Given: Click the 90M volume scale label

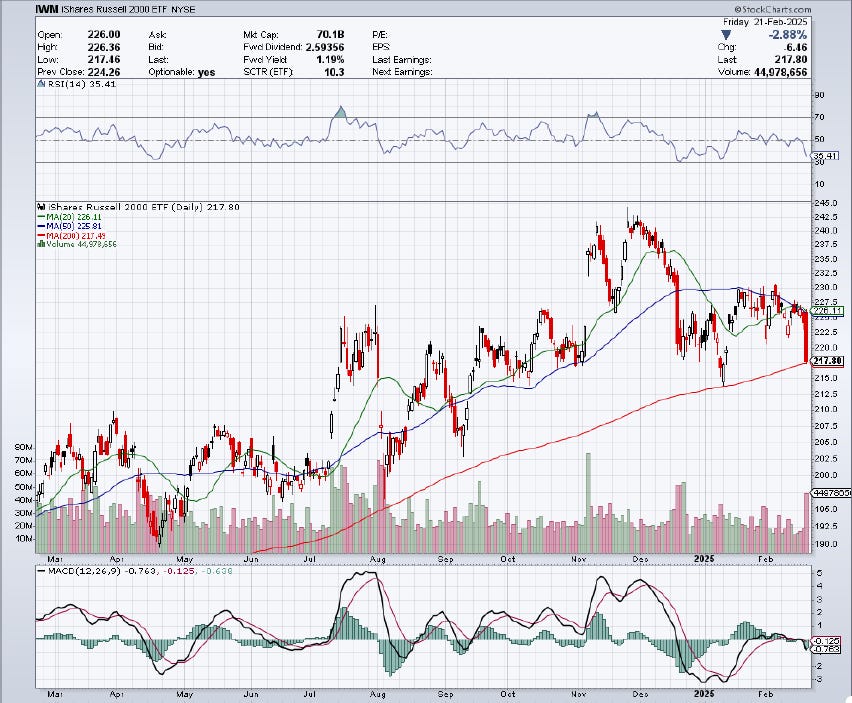Looking at the screenshot, I should (23, 447).
